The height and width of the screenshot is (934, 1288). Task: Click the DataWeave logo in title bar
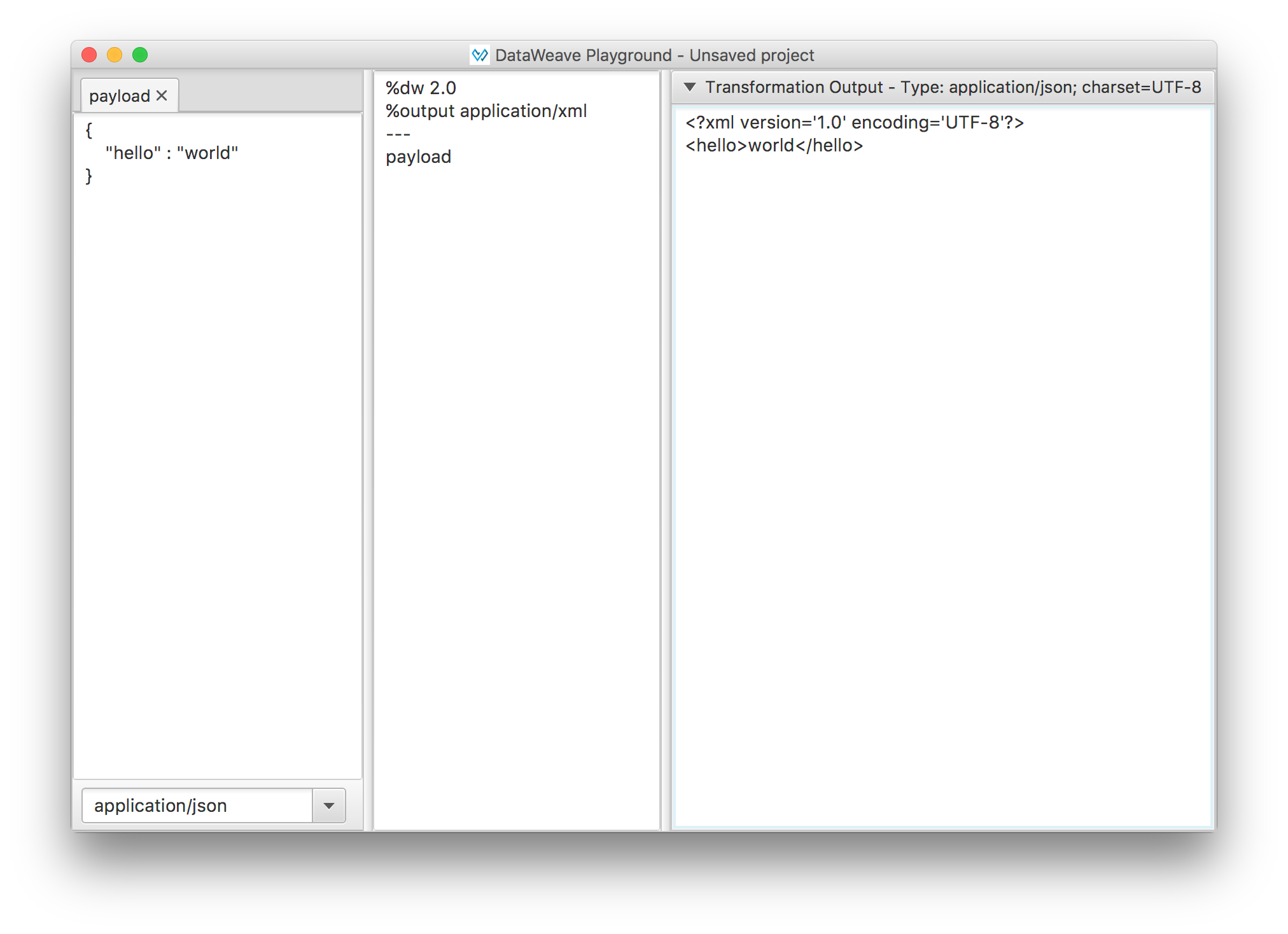pyautogui.click(x=480, y=55)
